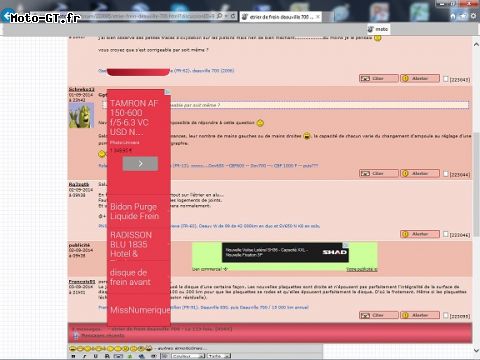Open the MissNumerique ad link
The image size is (480, 360).
[x=140, y=310]
